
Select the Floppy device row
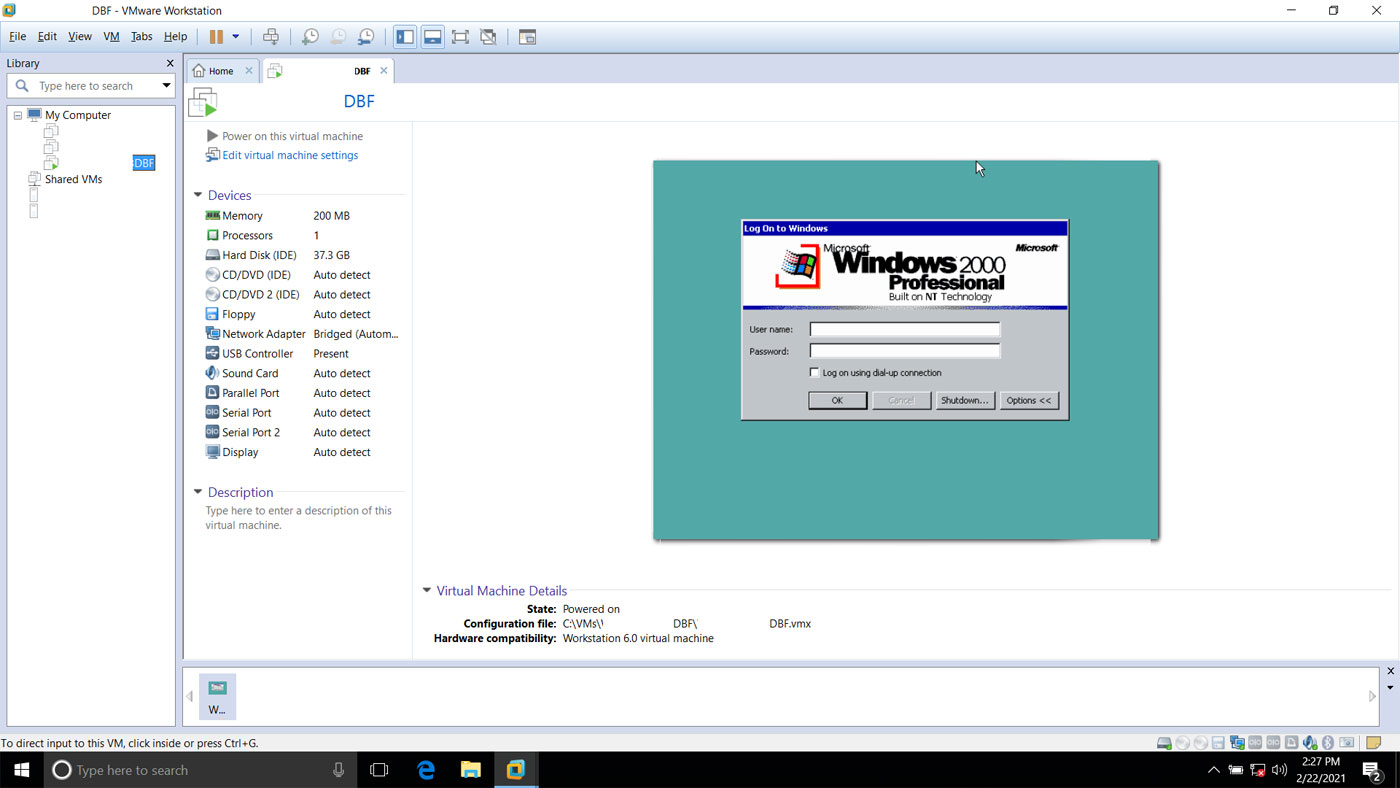pyautogui.click(x=302, y=314)
